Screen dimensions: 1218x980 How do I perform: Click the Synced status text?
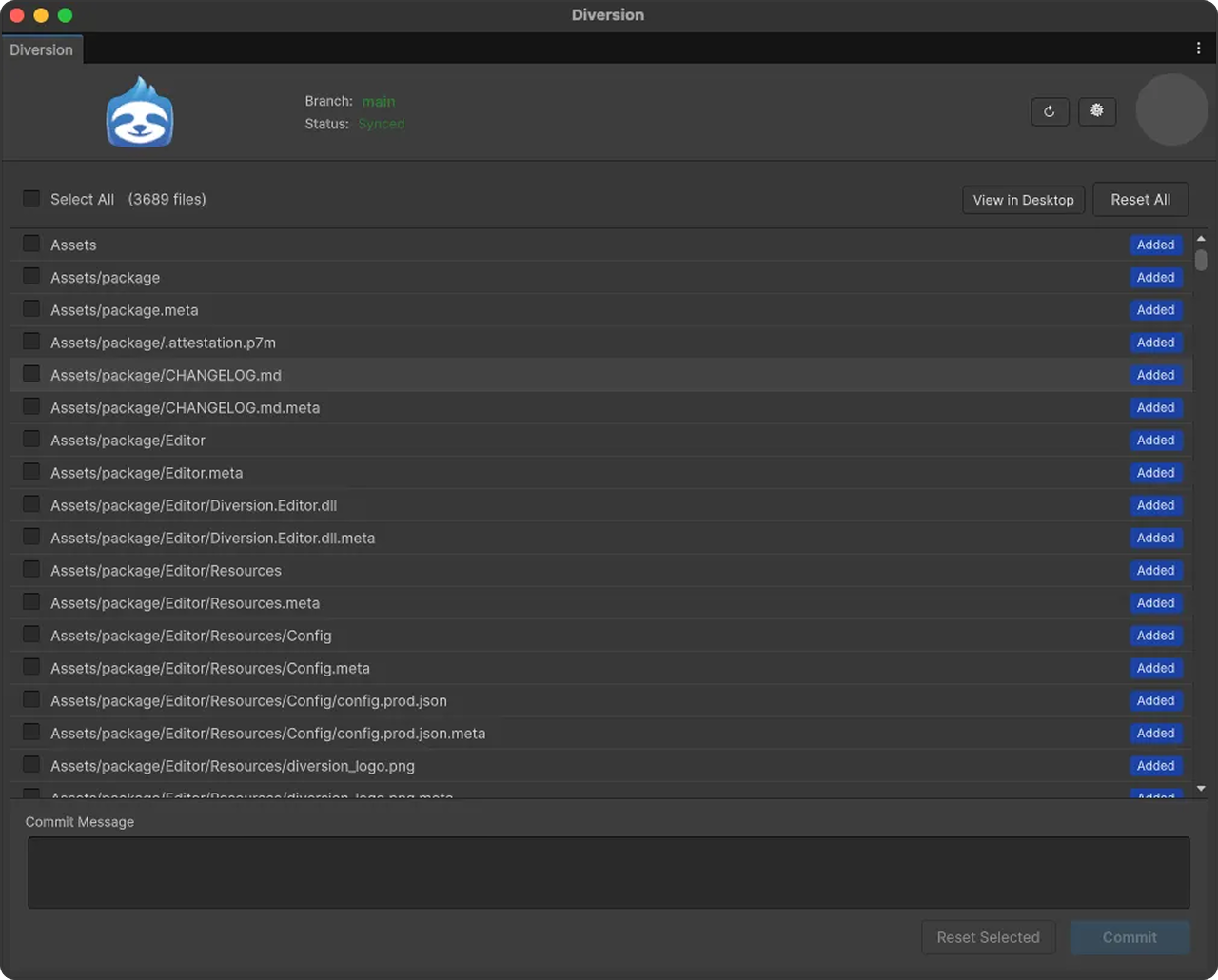click(x=382, y=124)
